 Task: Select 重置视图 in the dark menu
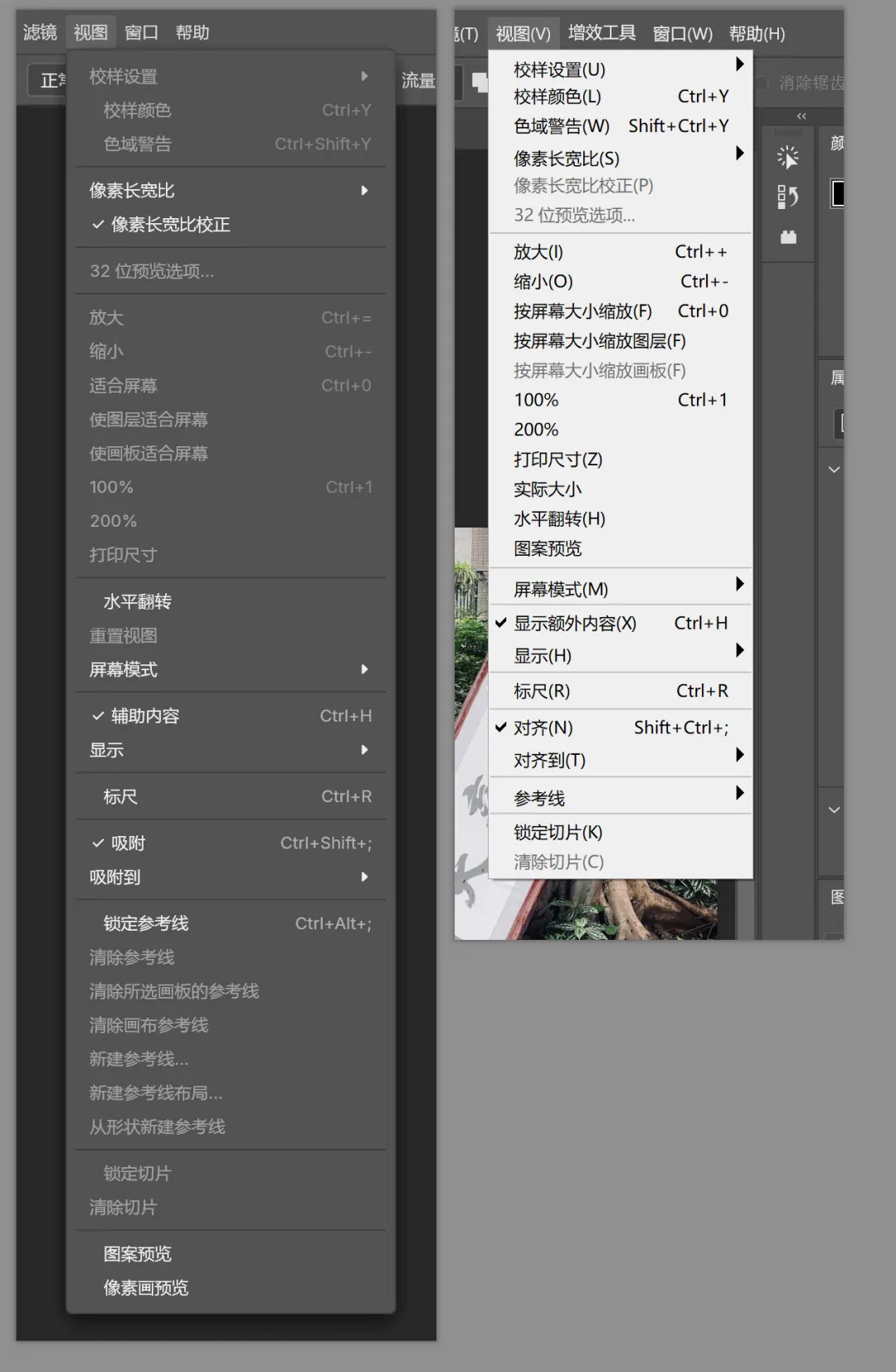[231, 635]
